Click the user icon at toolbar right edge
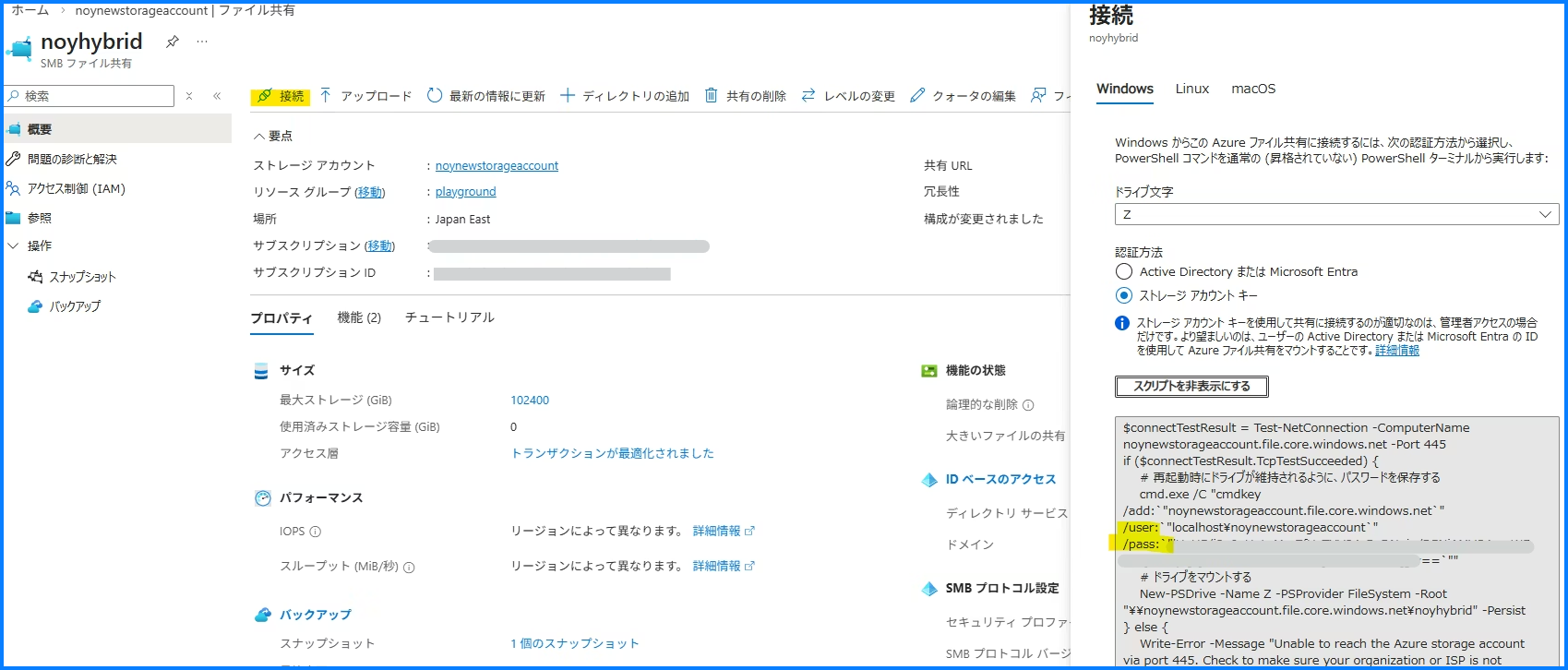The height and width of the screenshot is (670, 1568). 1038,95
